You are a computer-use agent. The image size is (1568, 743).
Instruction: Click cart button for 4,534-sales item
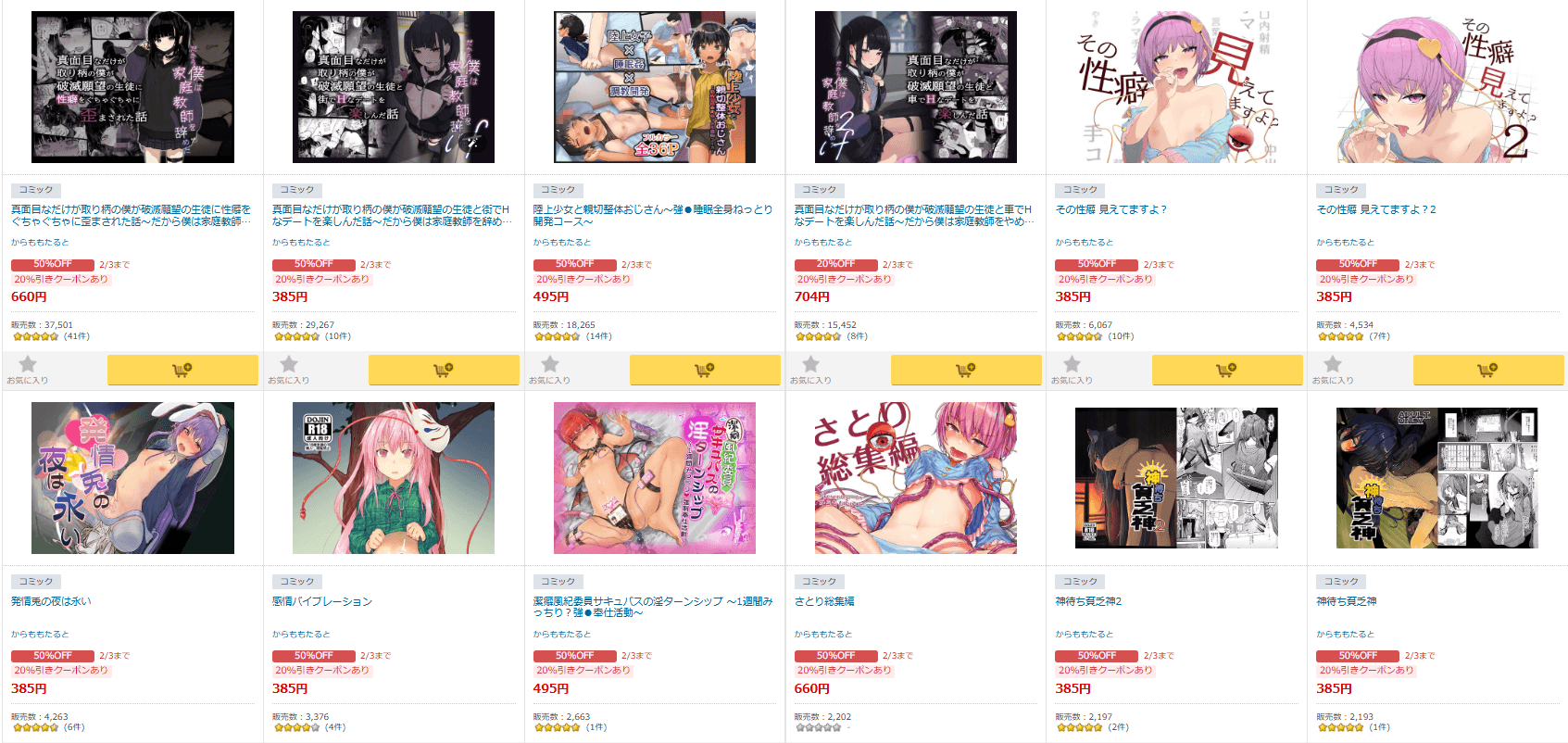(x=1488, y=370)
